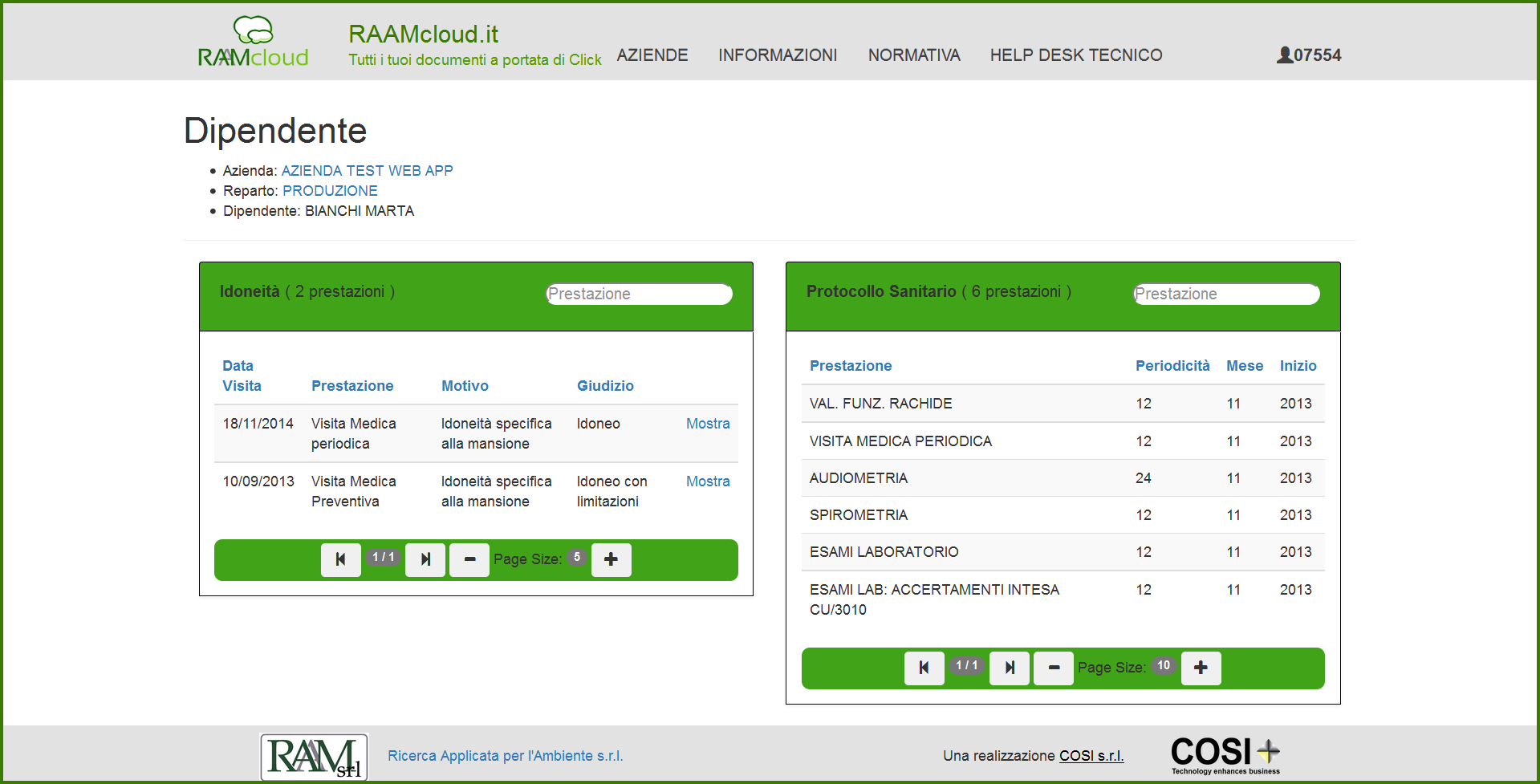This screenshot has width=1540, height=784.
Task: Open Ricerca Applicata per l'Ambiente s.r.l. link
Action: coord(506,756)
